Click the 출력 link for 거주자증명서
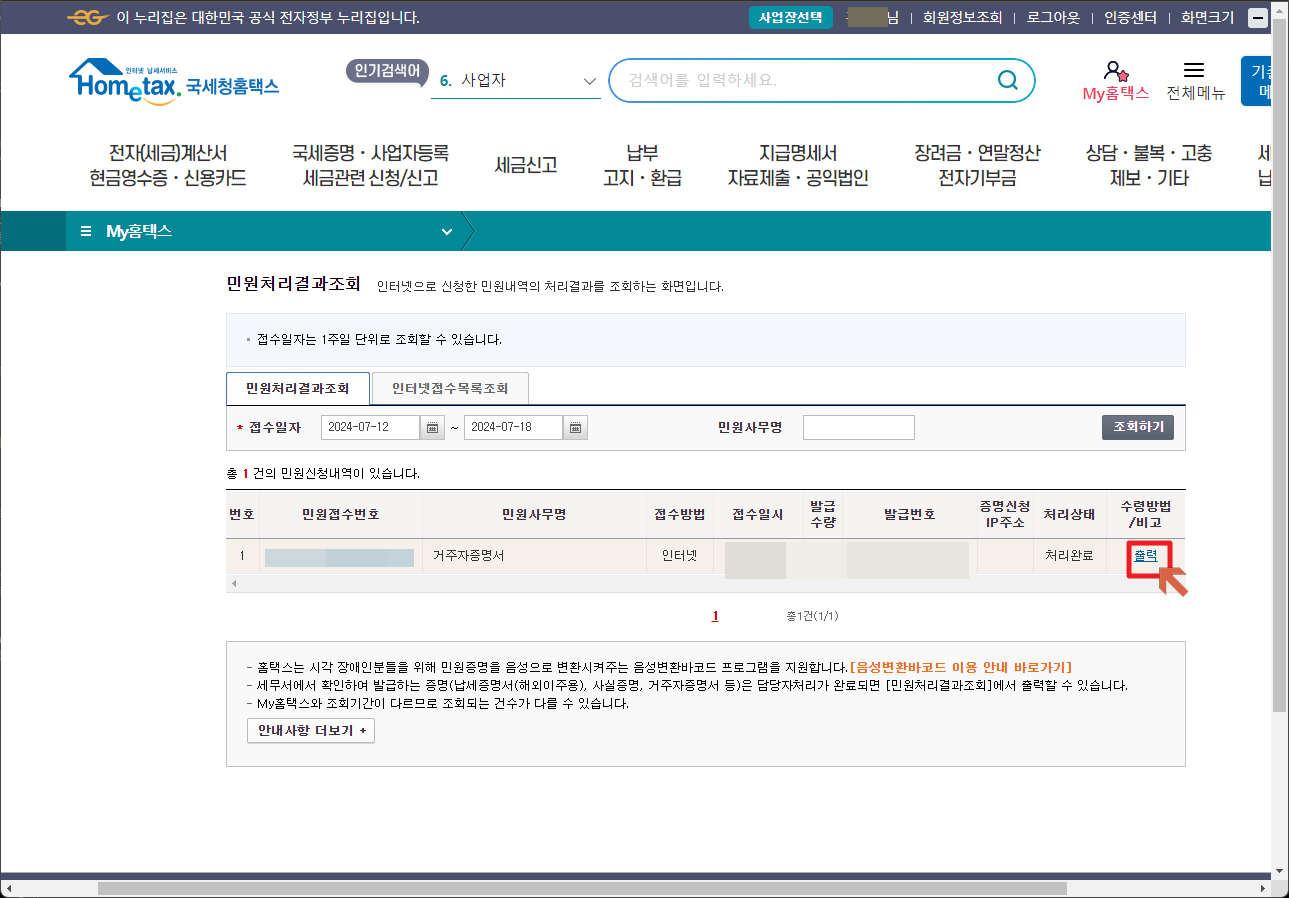This screenshot has width=1289, height=898. [1145, 557]
